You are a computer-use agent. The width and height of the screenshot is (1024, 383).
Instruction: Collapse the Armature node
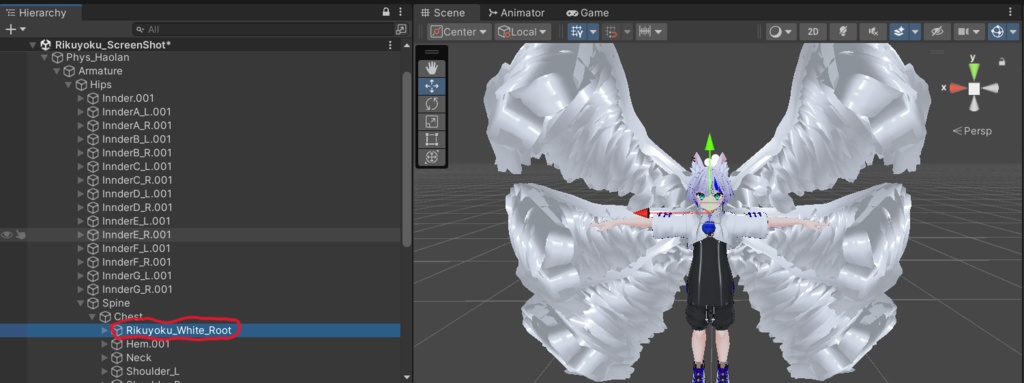[57, 71]
